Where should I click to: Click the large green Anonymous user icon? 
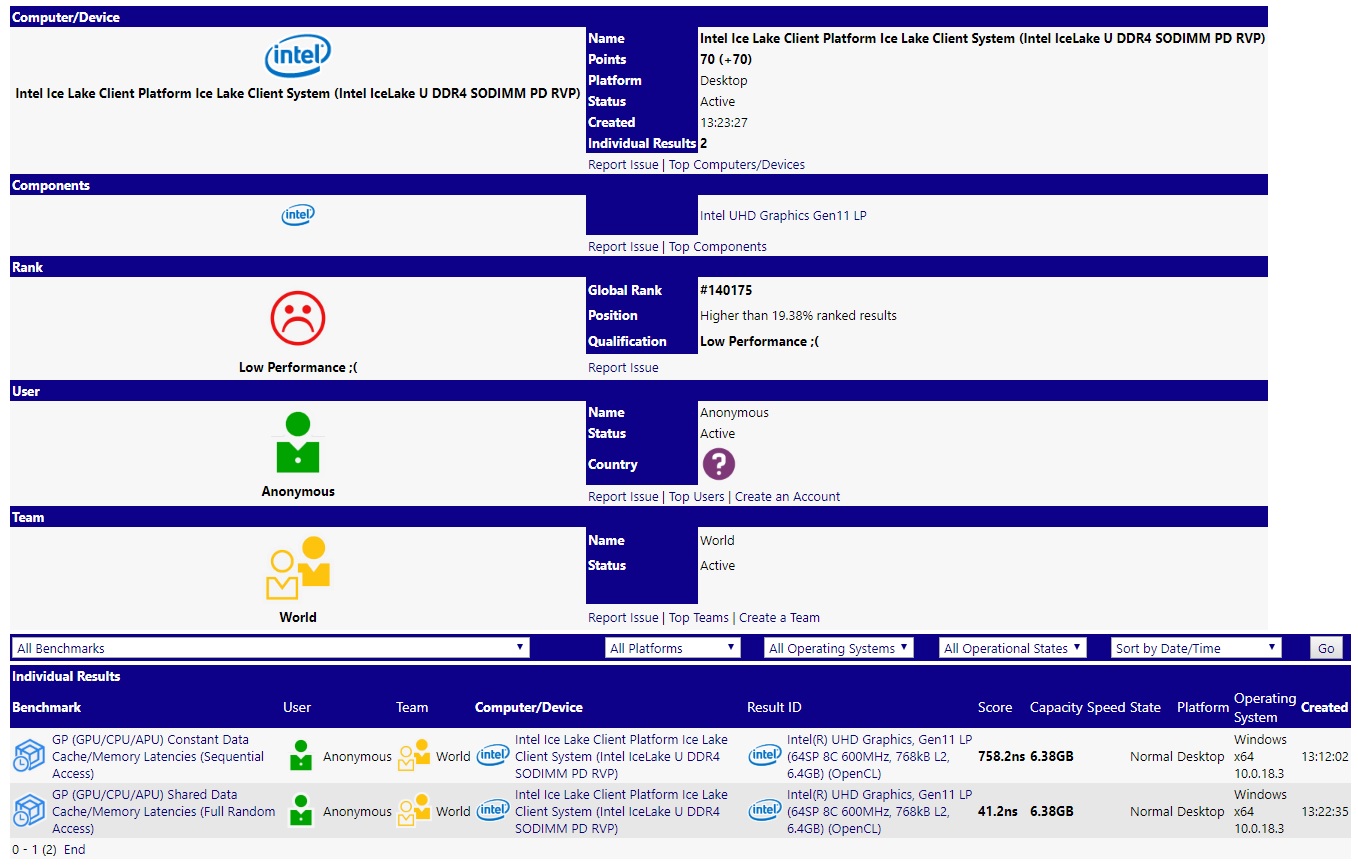pos(298,442)
